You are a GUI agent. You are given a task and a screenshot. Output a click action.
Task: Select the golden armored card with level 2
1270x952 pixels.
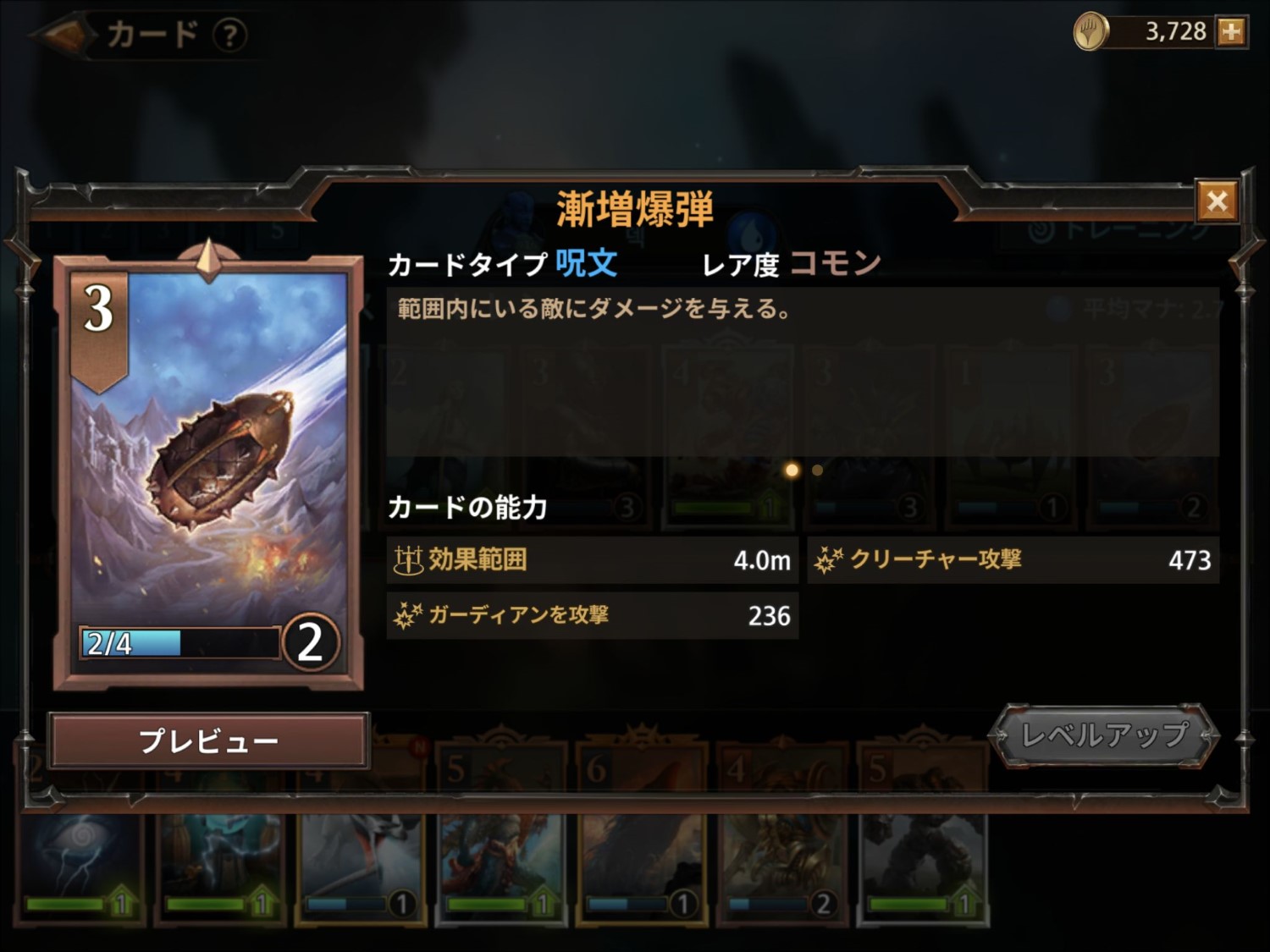pyautogui.click(x=782, y=869)
